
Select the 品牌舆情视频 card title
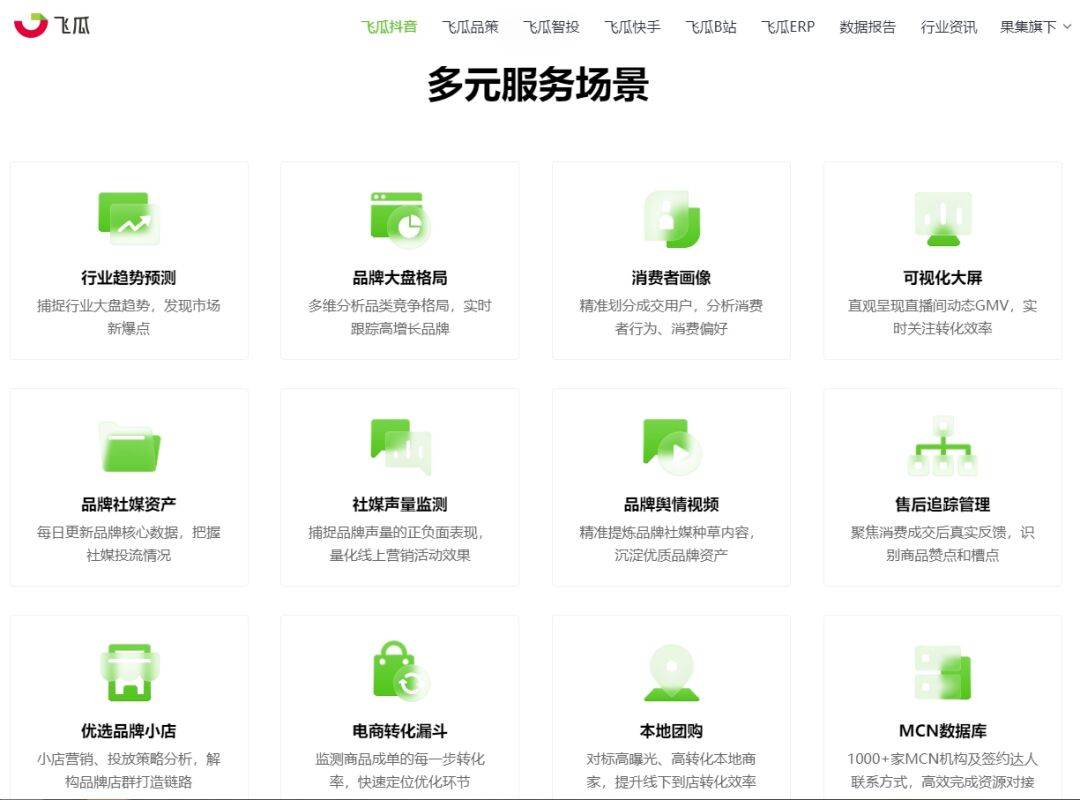[x=672, y=504]
